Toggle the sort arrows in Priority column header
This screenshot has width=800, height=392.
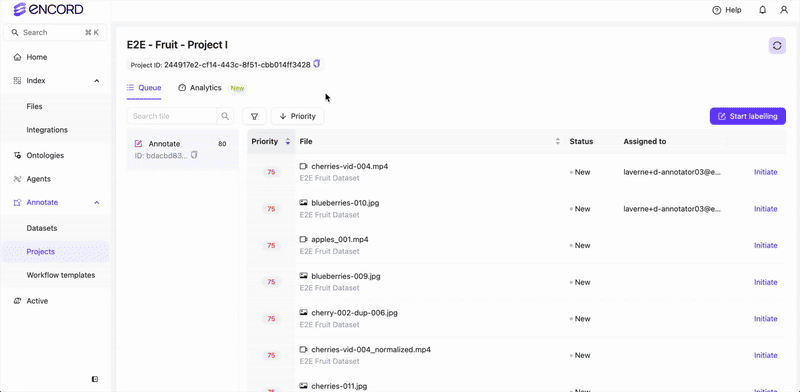tap(288, 142)
